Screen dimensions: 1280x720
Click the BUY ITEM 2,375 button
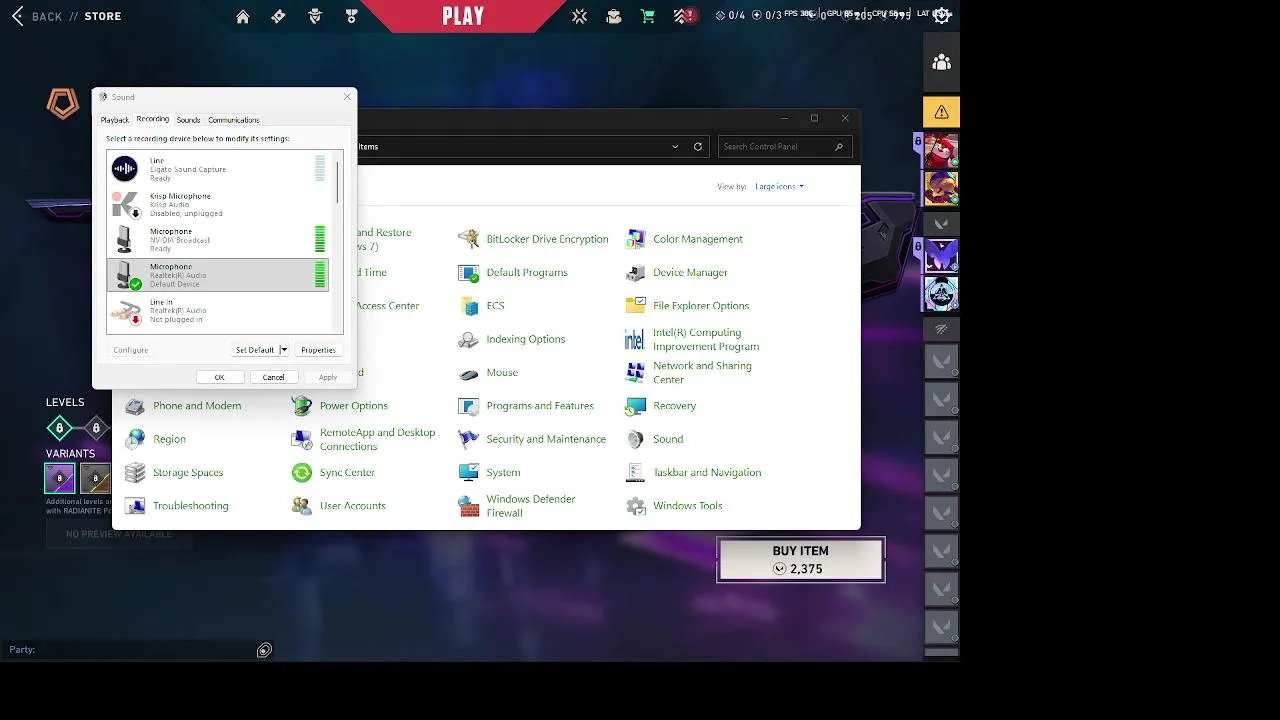(801, 560)
